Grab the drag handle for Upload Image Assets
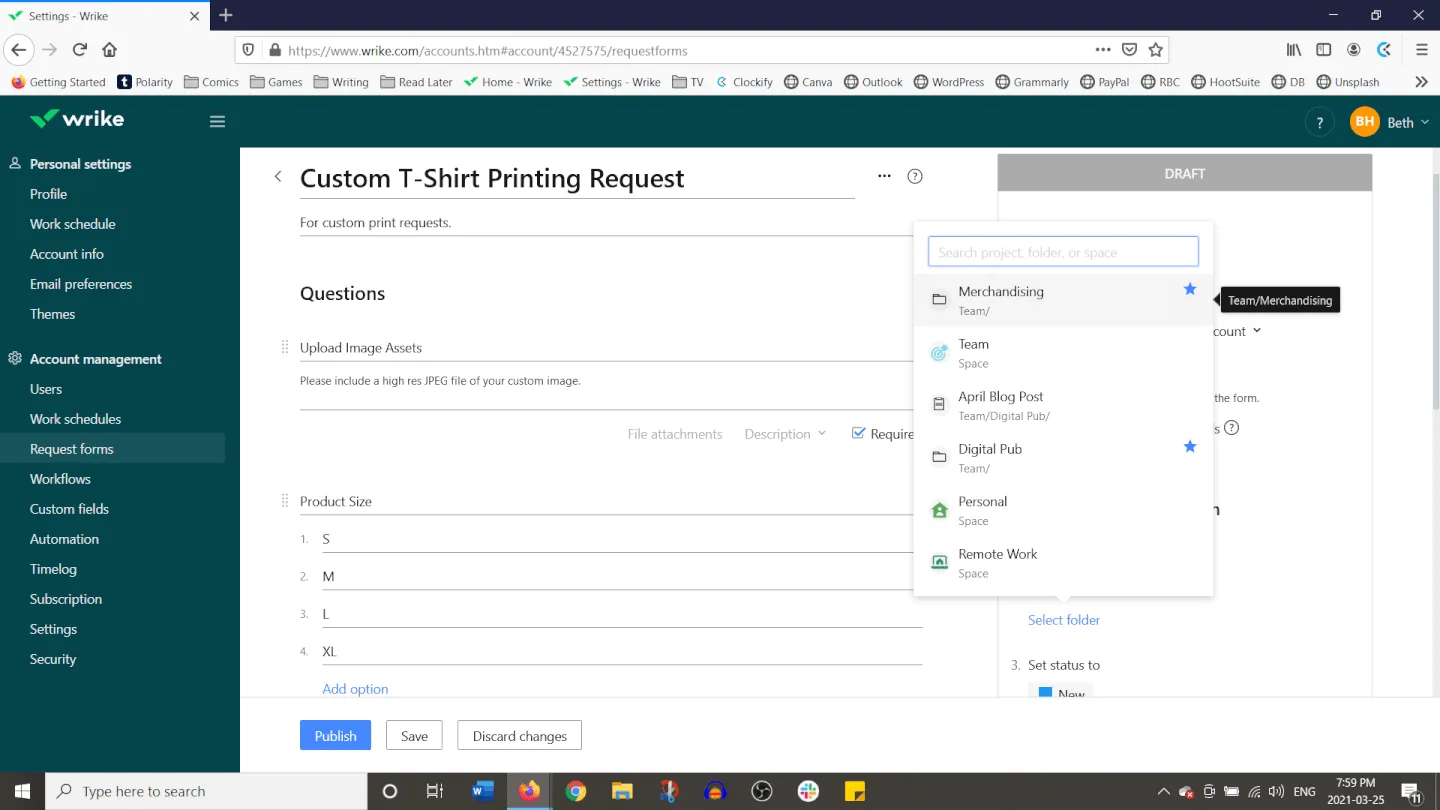1440x810 pixels. (x=285, y=347)
